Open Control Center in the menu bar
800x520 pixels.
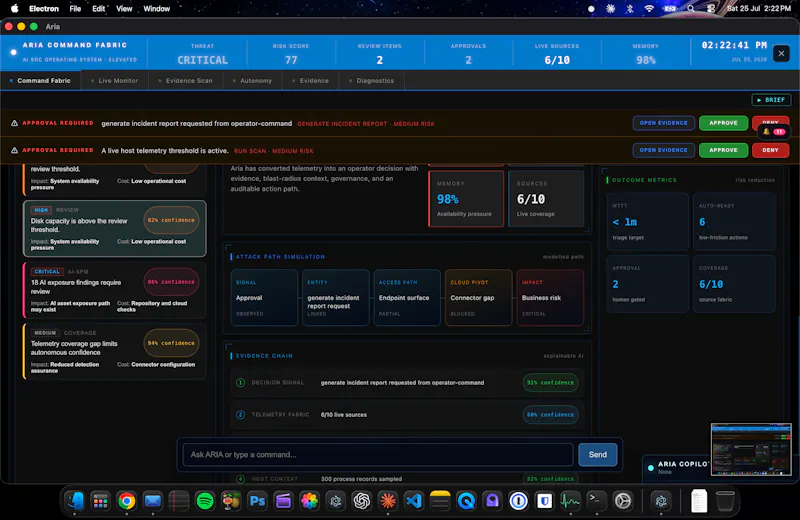[x=711, y=8]
